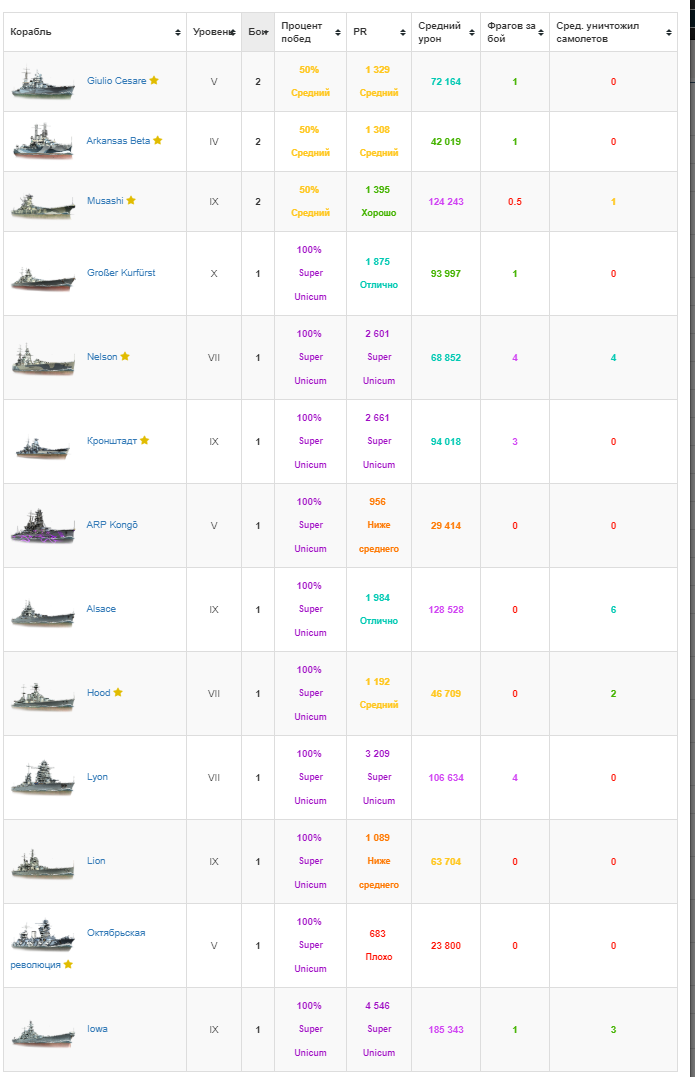695x1077 pixels.
Task: Sort by Фрагов за бой arrows
Action: pos(540,32)
